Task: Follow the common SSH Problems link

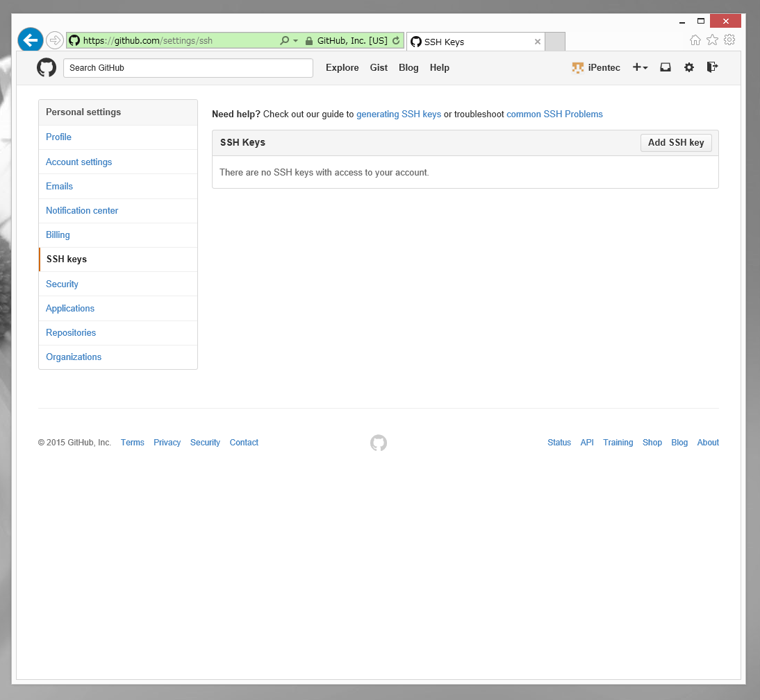Action: [554, 114]
